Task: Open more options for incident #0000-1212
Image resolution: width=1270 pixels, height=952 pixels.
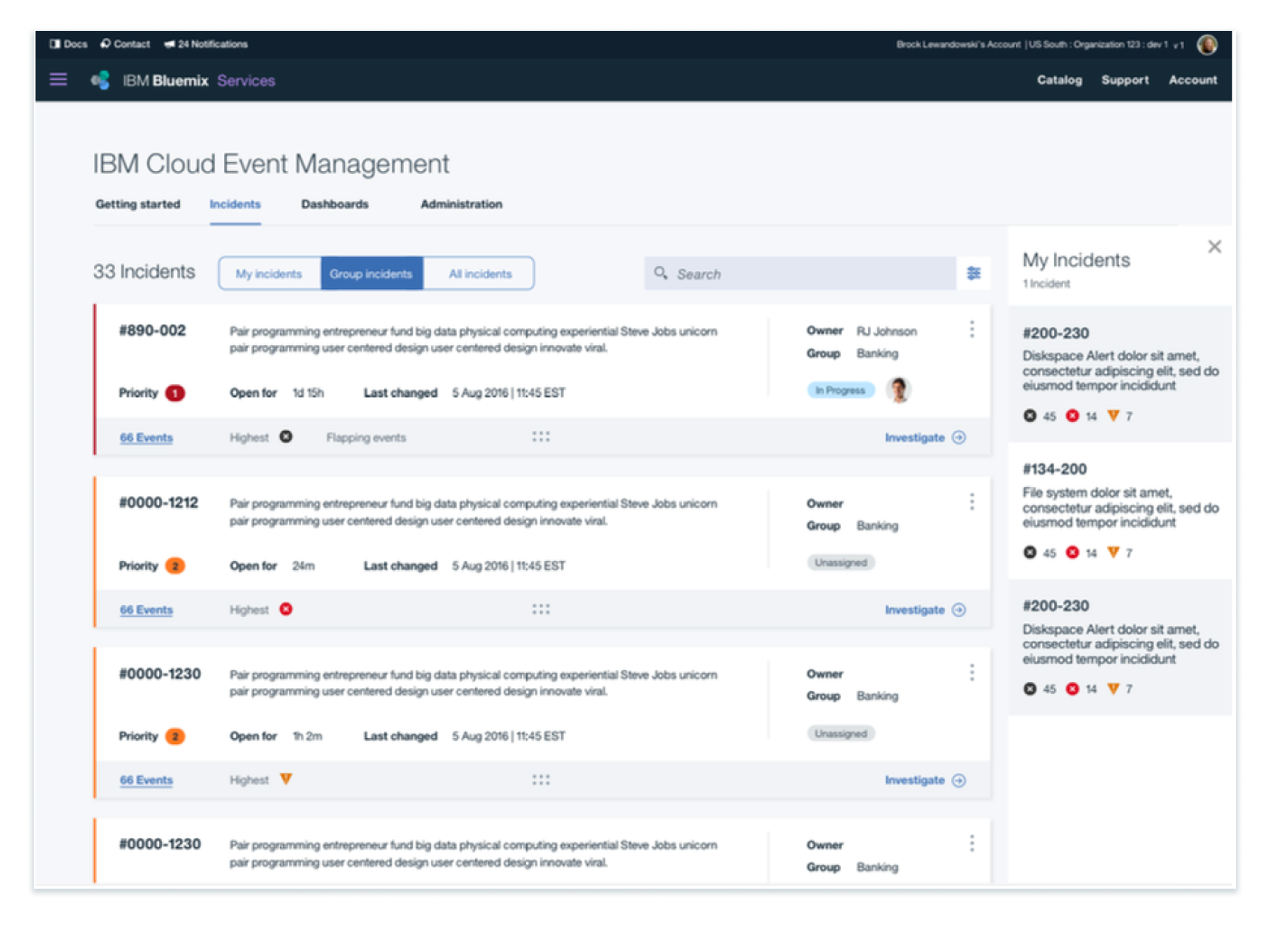Action: [972, 502]
